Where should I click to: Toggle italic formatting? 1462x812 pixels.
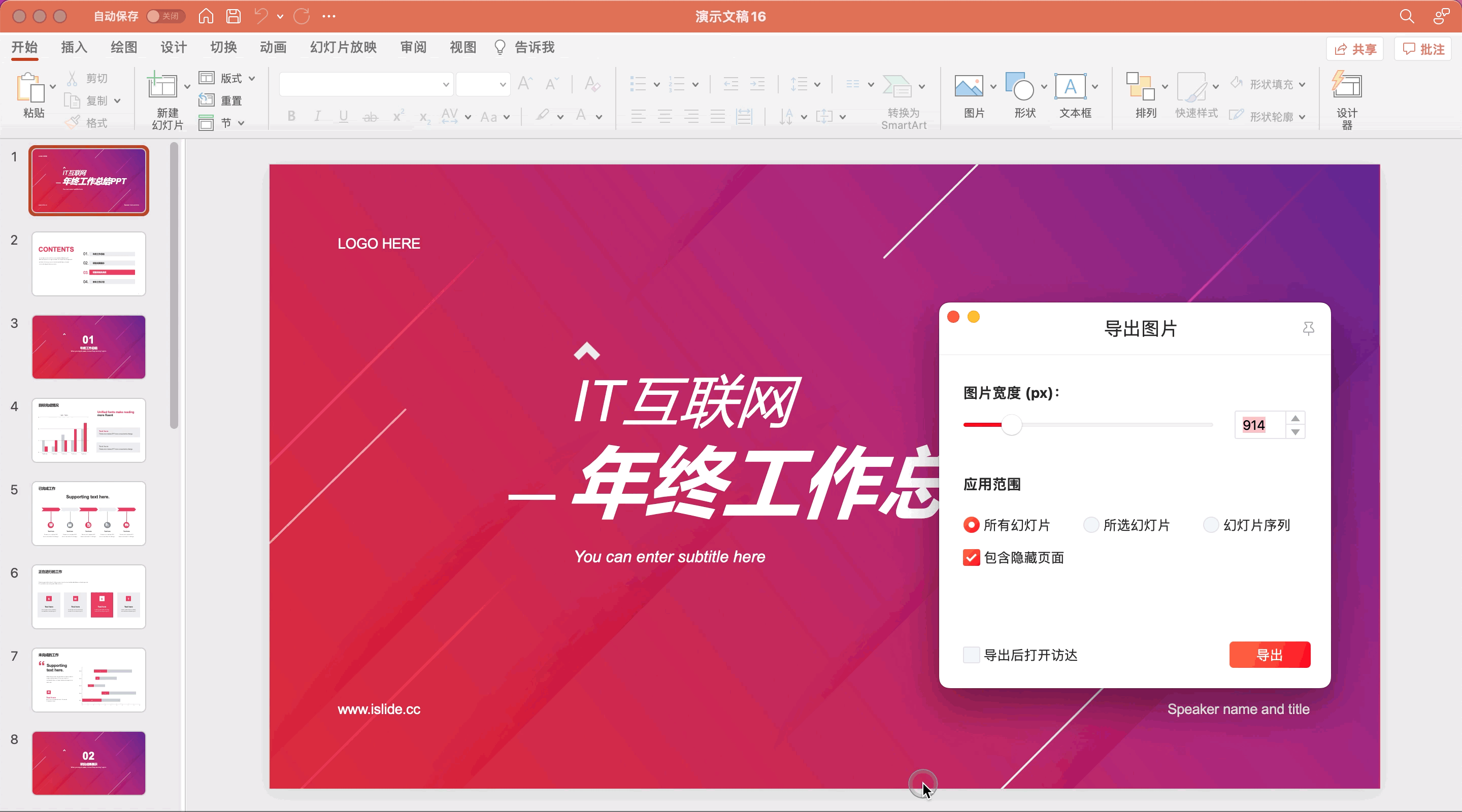point(317,116)
